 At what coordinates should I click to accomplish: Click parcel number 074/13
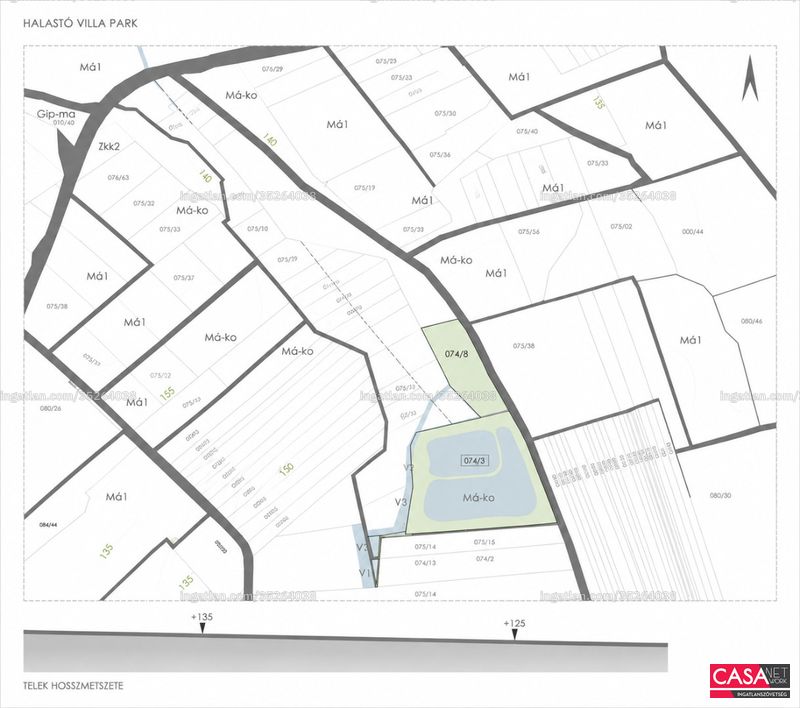[425, 563]
